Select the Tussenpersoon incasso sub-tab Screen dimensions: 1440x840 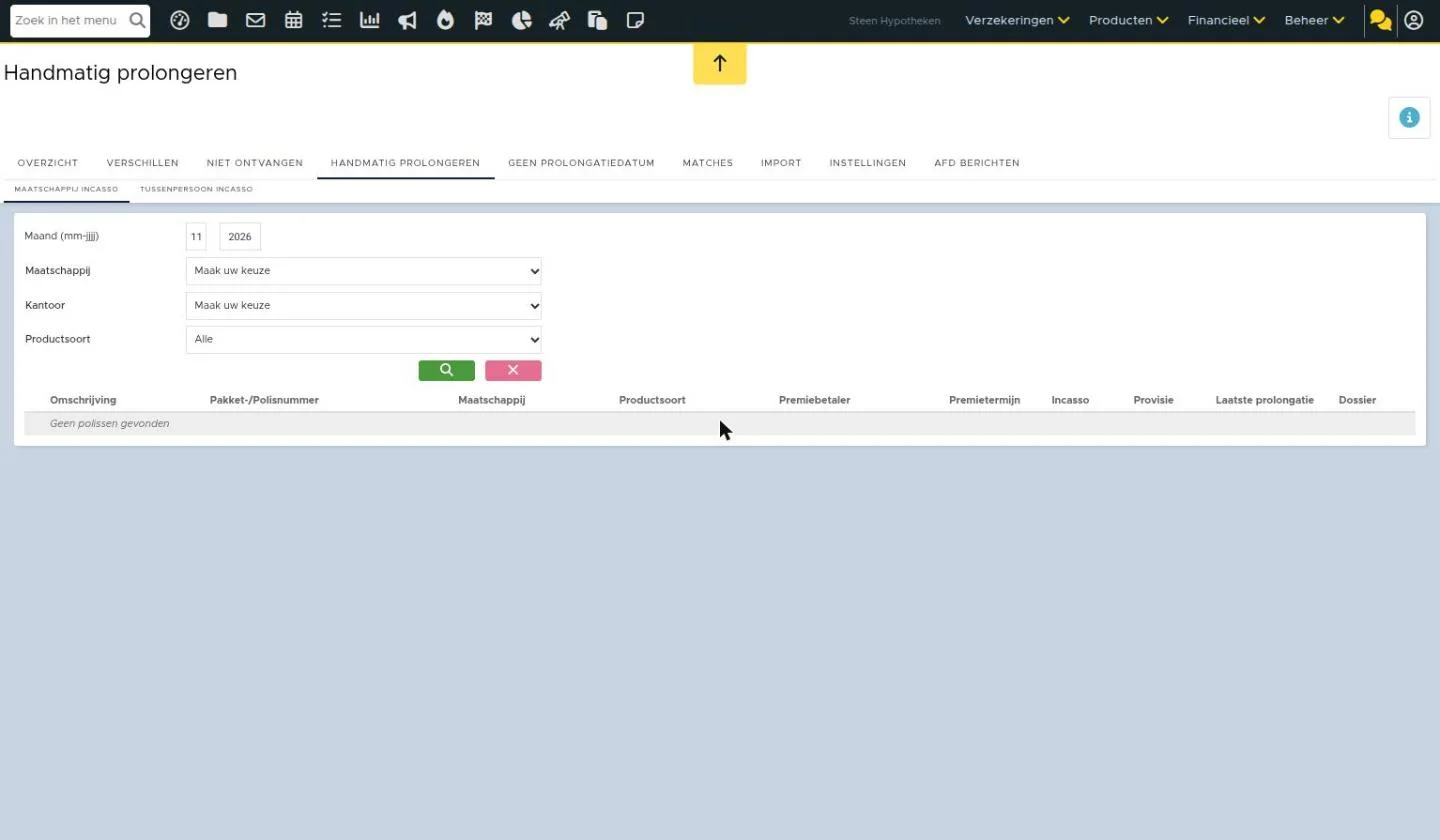pyautogui.click(x=196, y=189)
